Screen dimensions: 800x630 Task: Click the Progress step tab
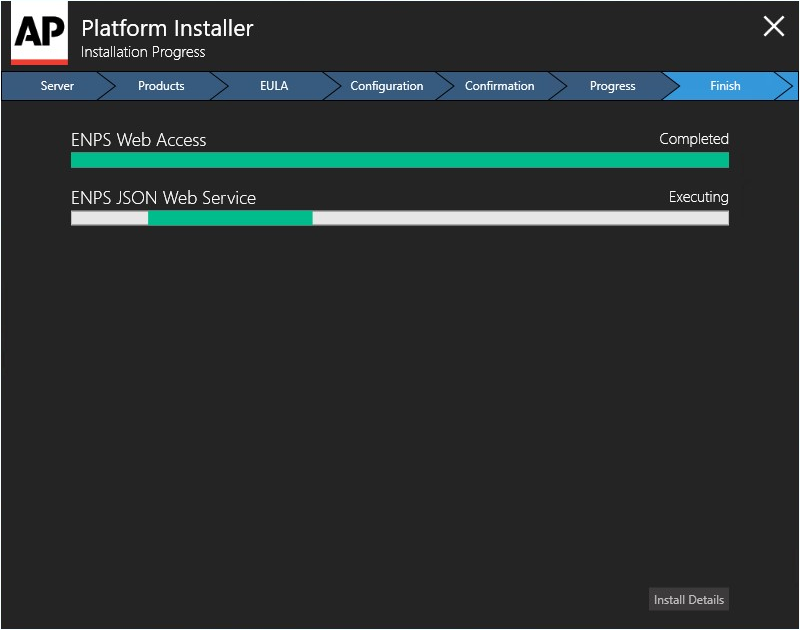tap(612, 86)
